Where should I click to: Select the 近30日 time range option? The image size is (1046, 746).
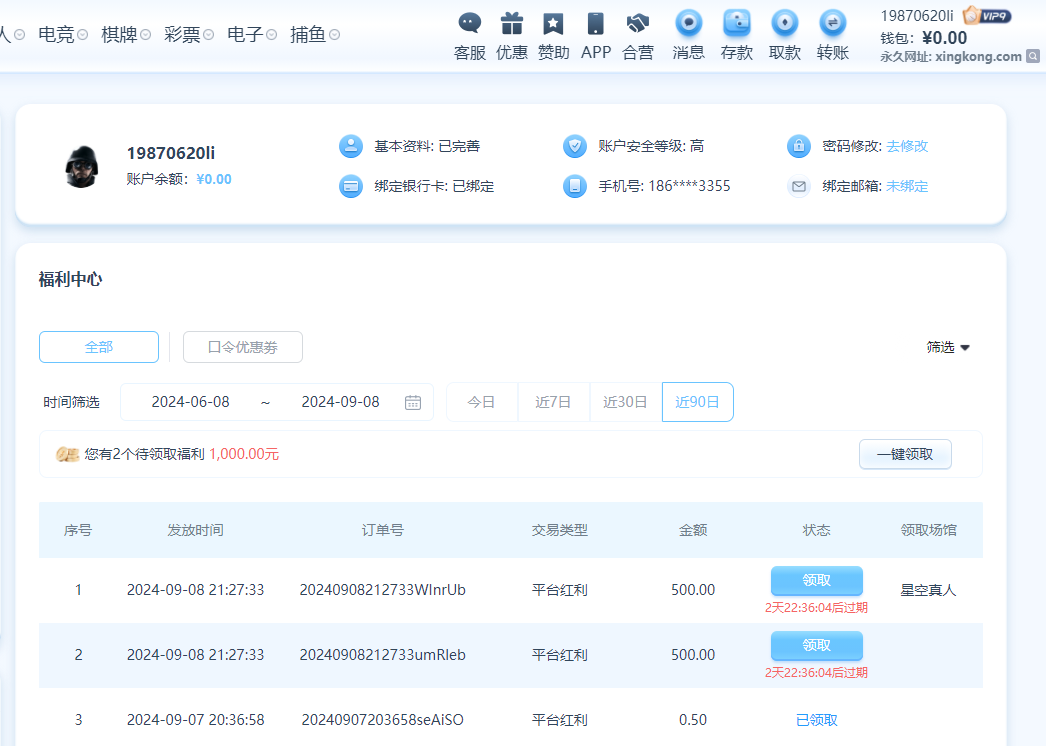click(x=626, y=402)
